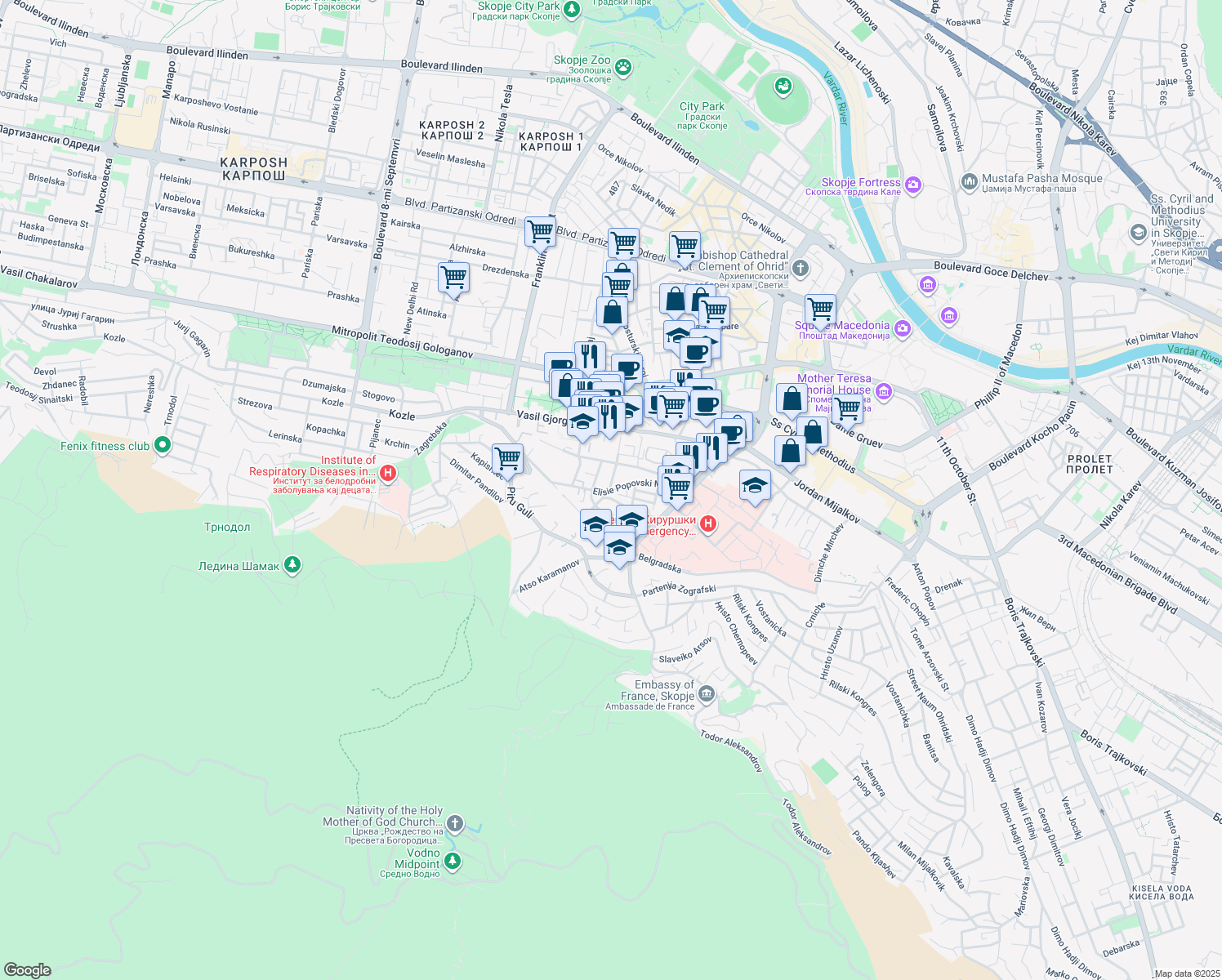Click the shopping cart marker near Drezdenska

pyautogui.click(x=453, y=277)
